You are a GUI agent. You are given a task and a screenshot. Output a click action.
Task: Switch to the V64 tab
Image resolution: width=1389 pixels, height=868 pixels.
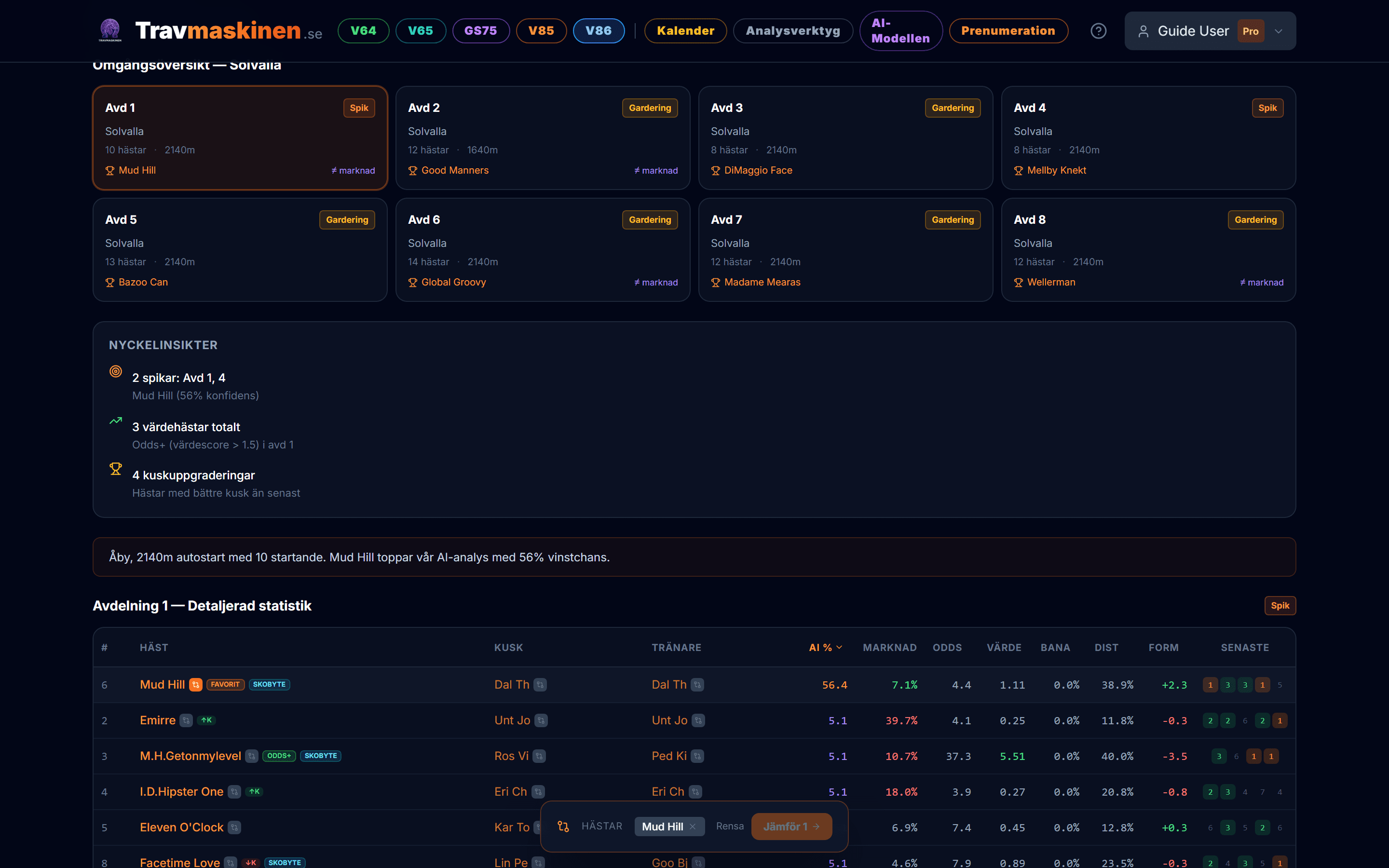pyautogui.click(x=363, y=31)
